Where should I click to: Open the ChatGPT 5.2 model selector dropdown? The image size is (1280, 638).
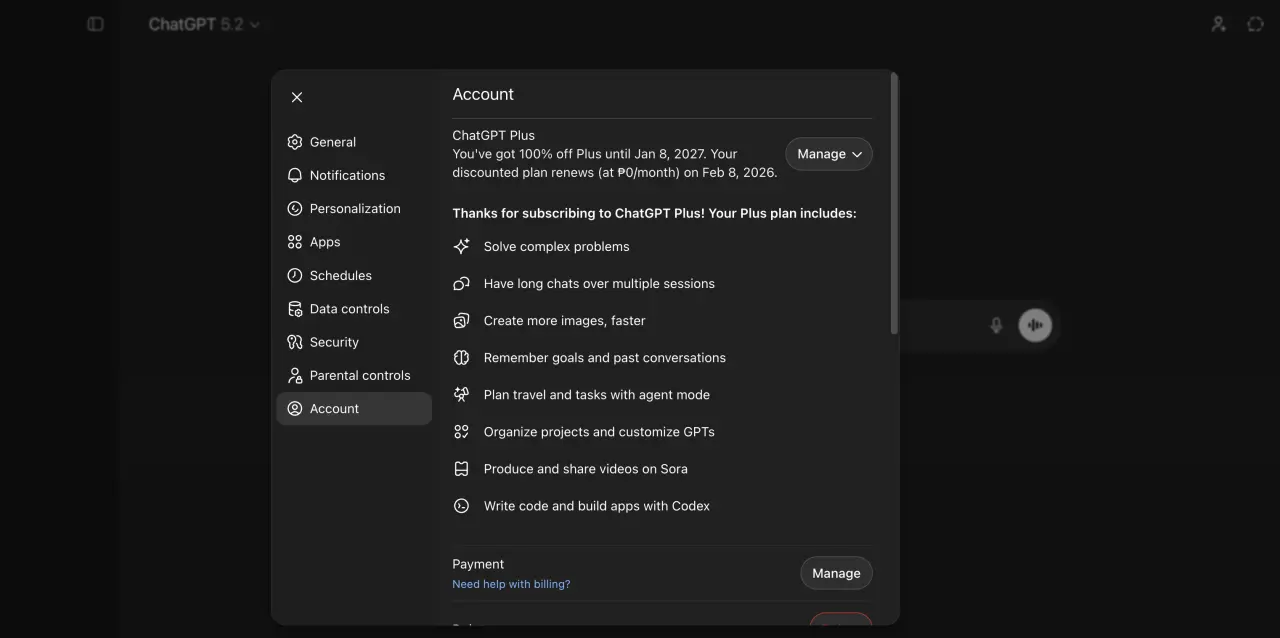point(204,24)
